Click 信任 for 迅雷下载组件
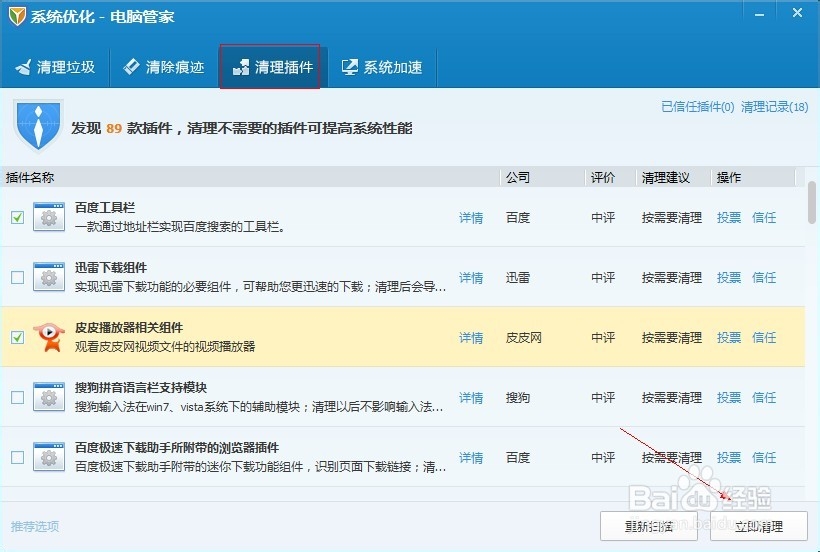820x552 pixels. [x=764, y=278]
